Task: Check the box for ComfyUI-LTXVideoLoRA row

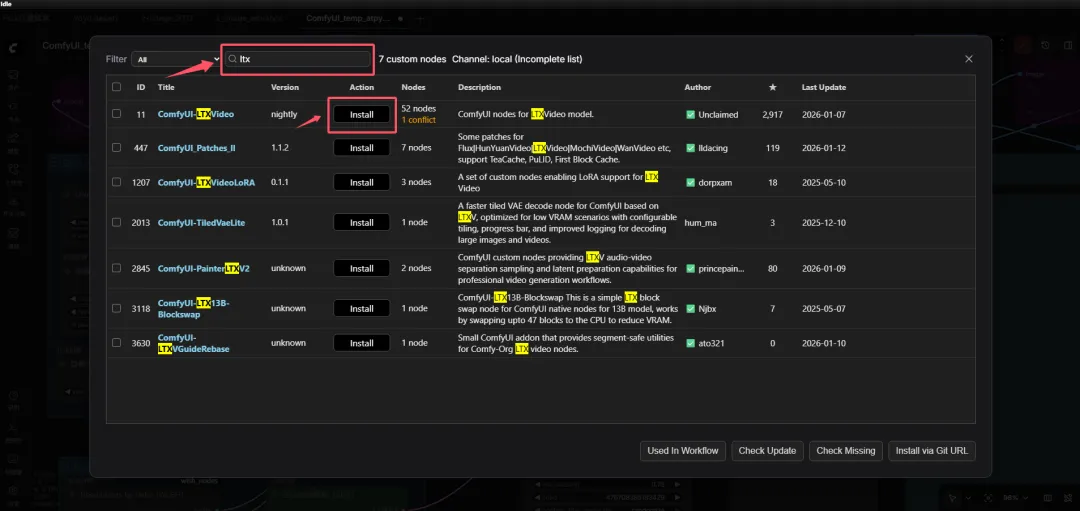Action: [x=116, y=182]
